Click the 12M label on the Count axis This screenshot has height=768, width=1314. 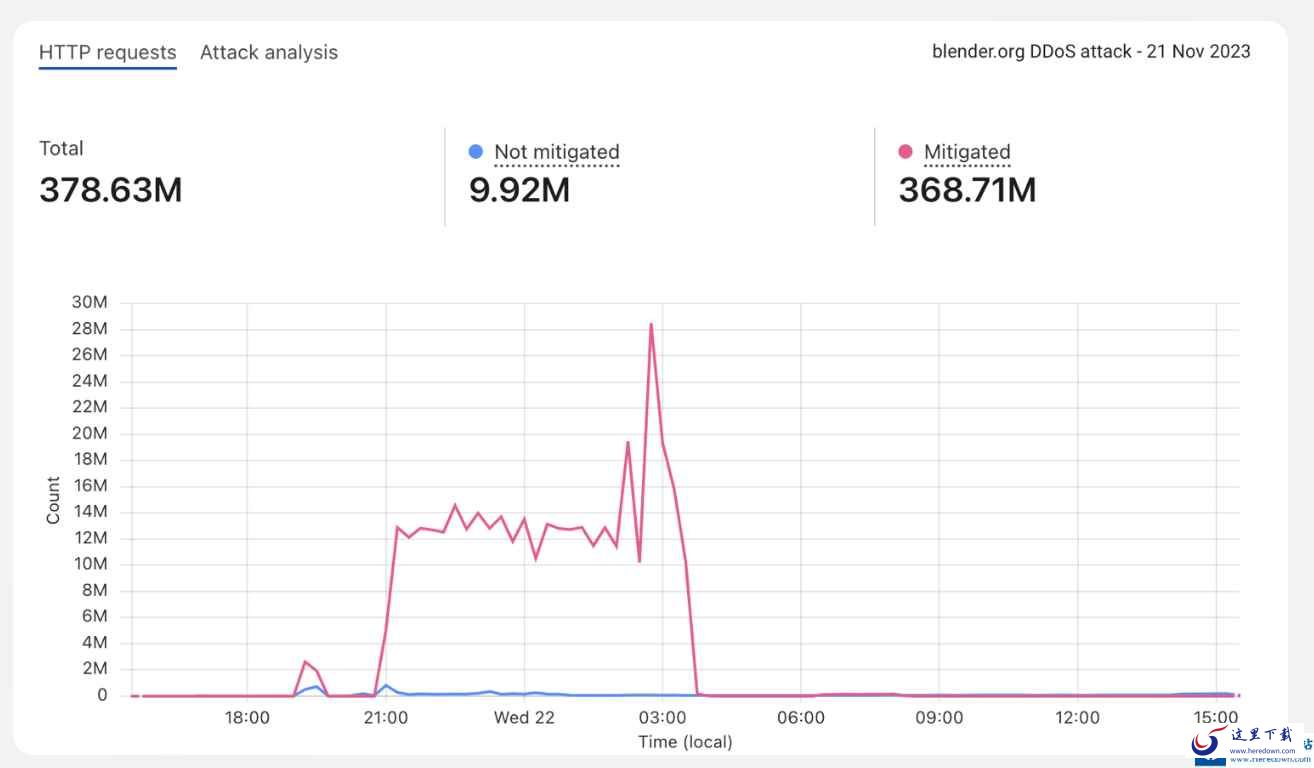click(x=90, y=538)
